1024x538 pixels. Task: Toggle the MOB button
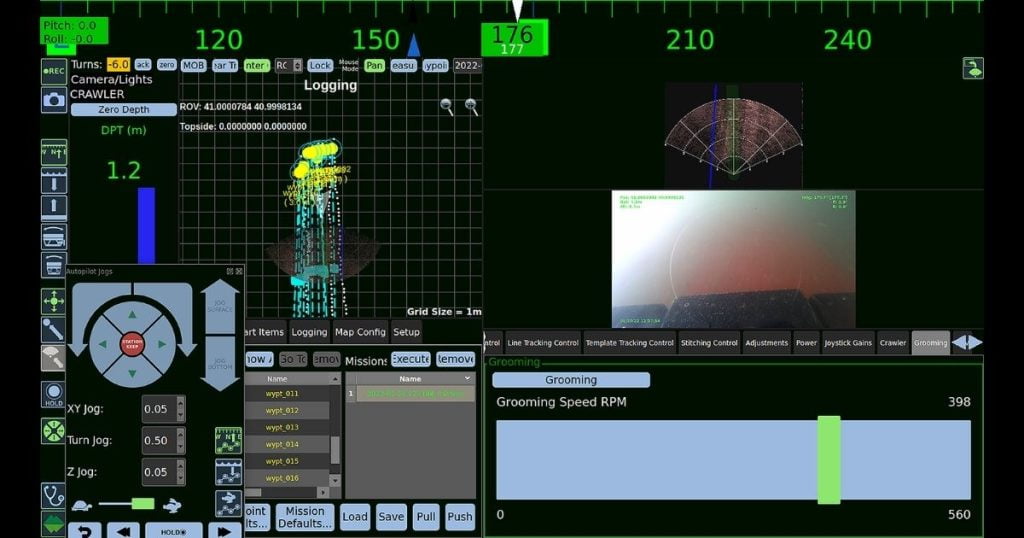pyautogui.click(x=193, y=65)
